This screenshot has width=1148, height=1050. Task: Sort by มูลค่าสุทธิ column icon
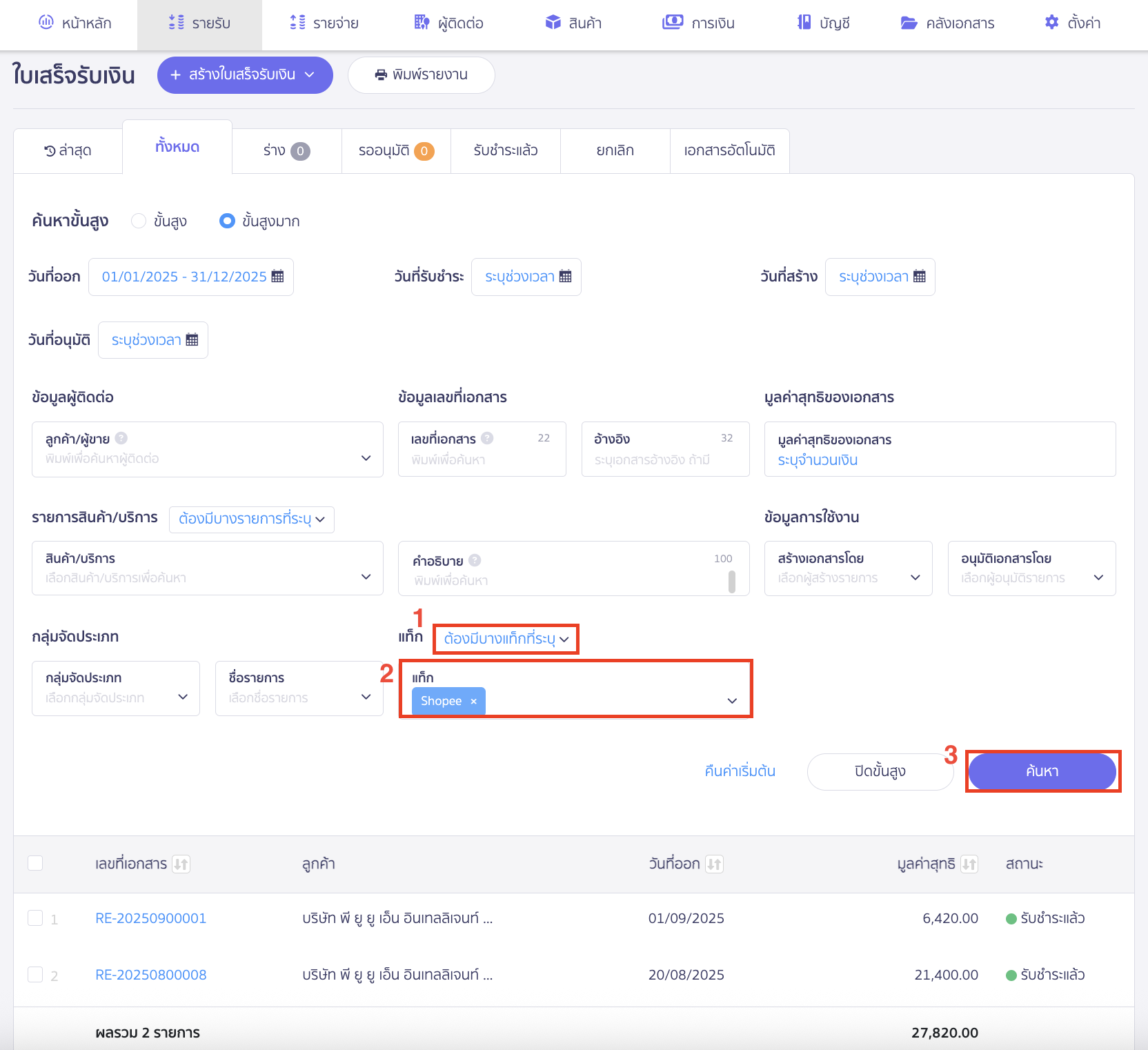969,864
